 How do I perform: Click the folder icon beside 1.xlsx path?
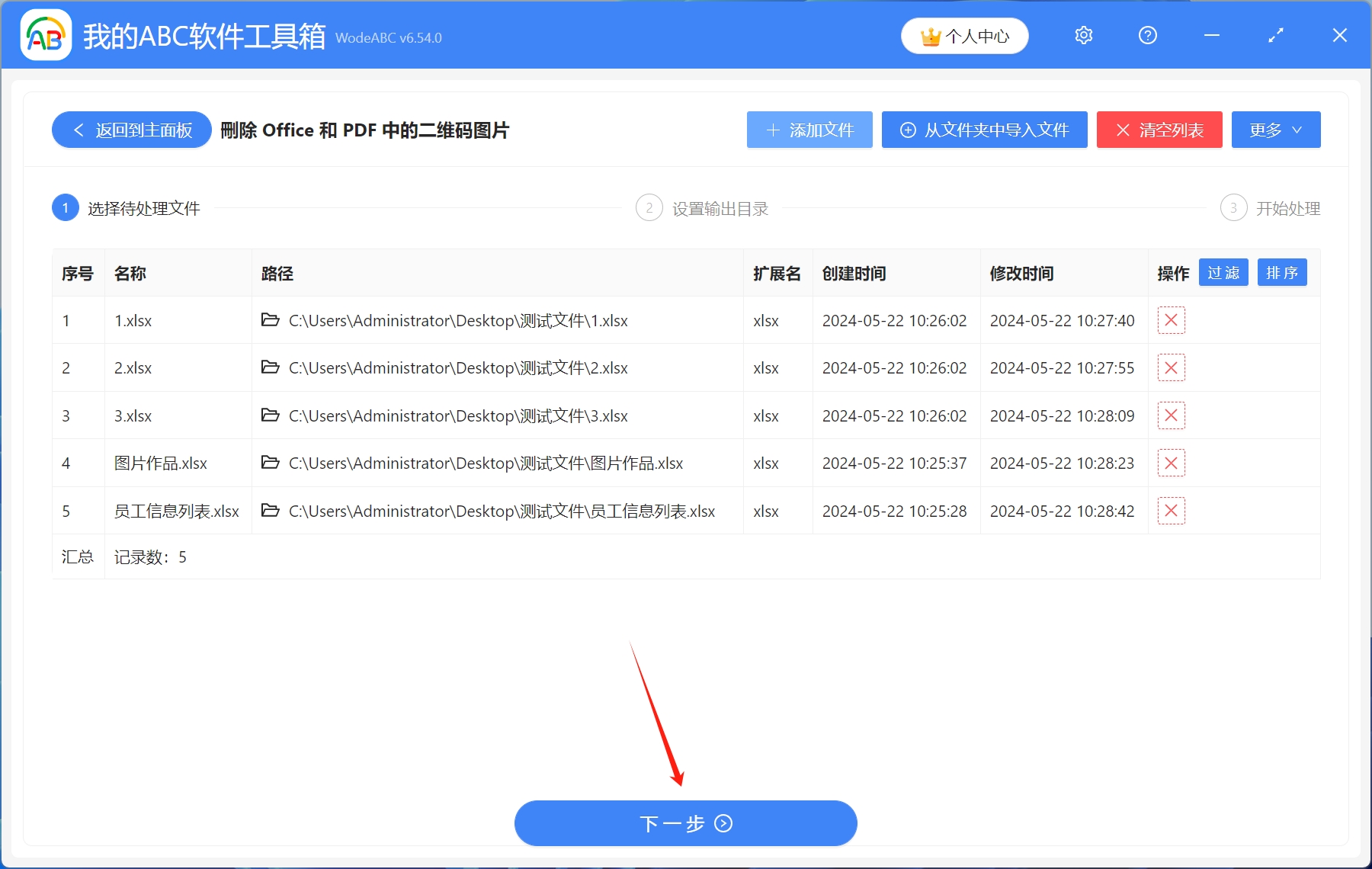pos(271,320)
